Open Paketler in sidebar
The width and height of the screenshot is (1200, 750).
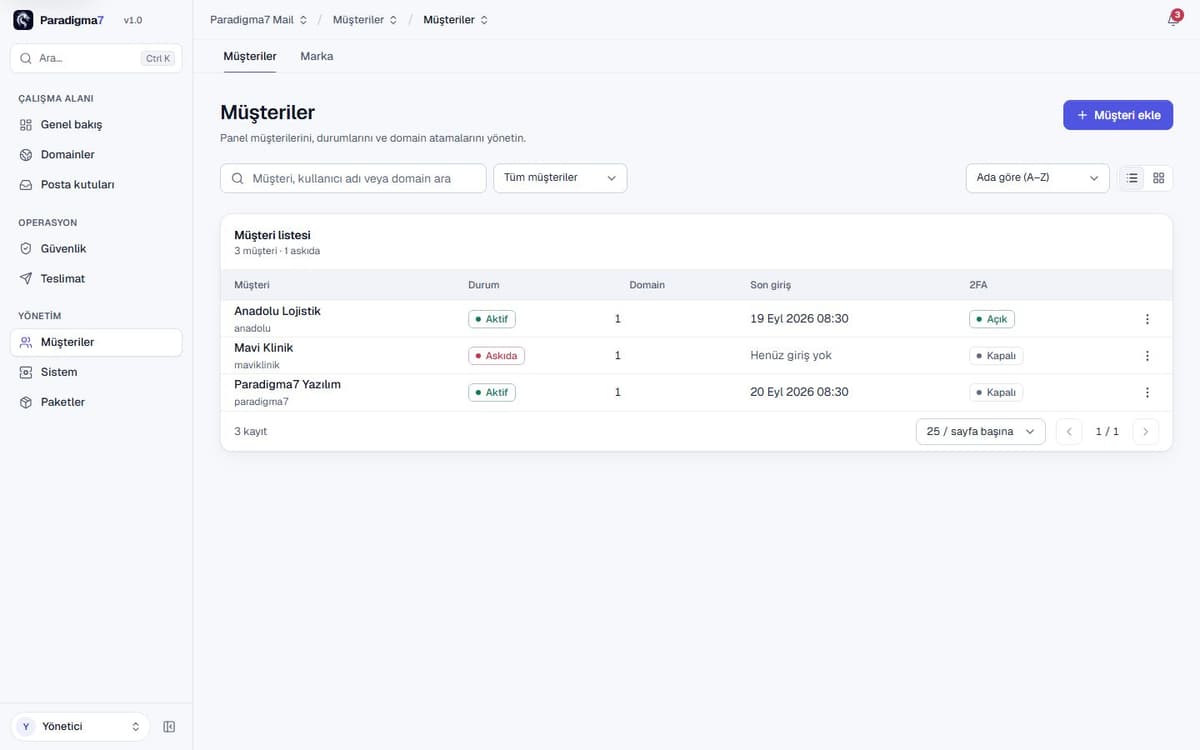[x=96, y=402]
